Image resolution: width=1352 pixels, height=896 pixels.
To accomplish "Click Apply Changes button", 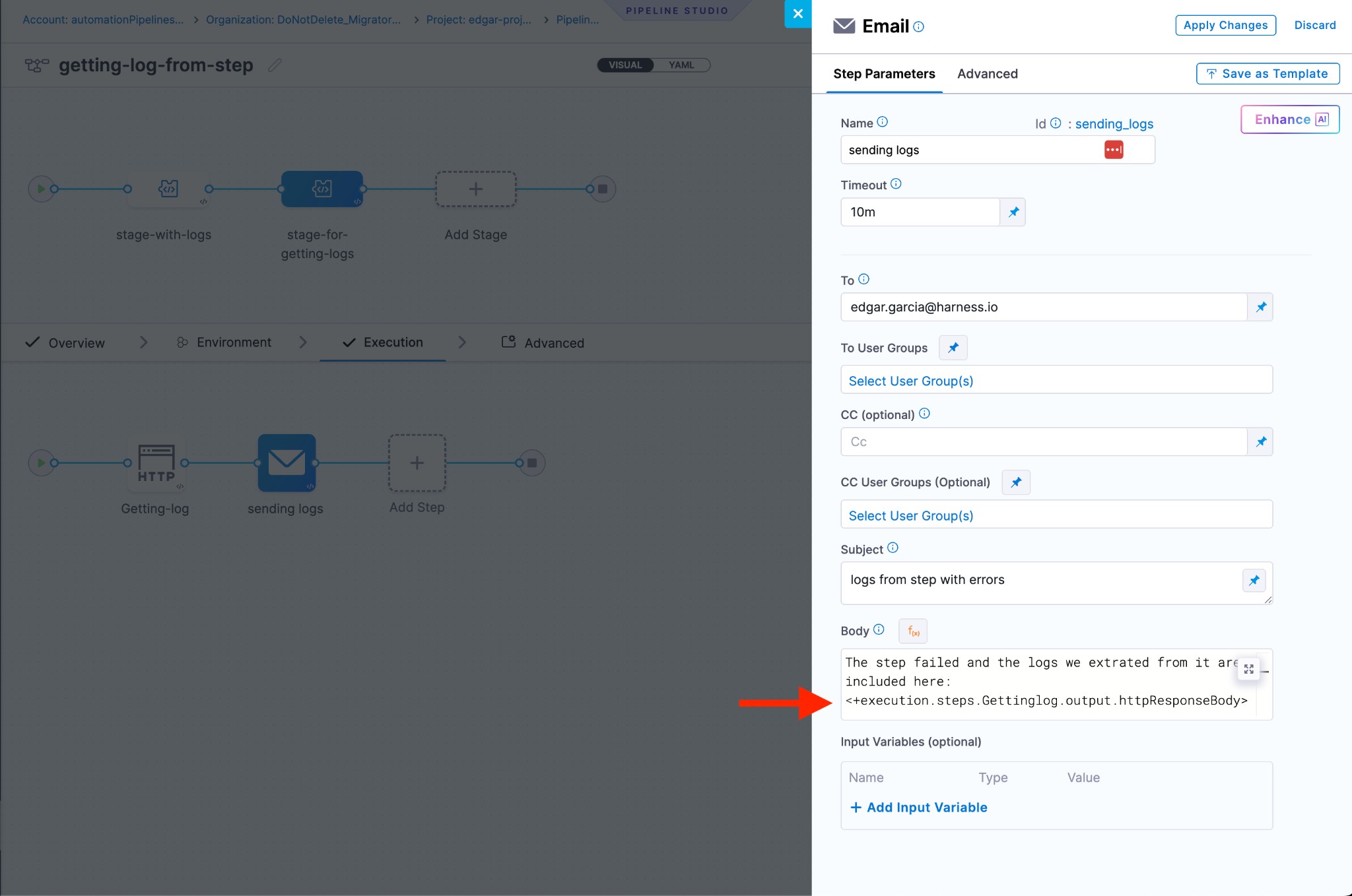I will pyautogui.click(x=1225, y=25).
